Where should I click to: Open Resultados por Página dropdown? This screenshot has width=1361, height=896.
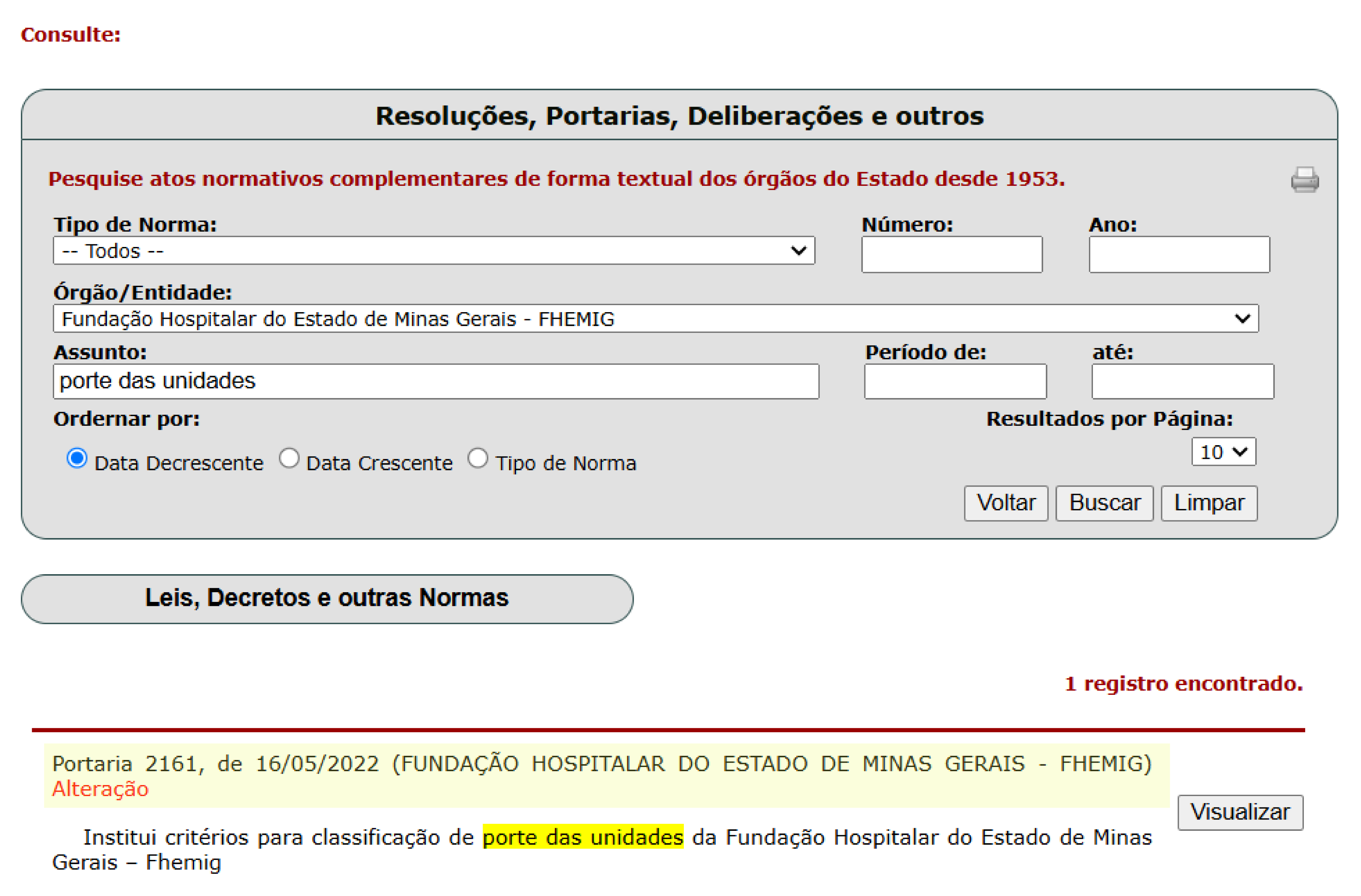tap(1223, 452)
